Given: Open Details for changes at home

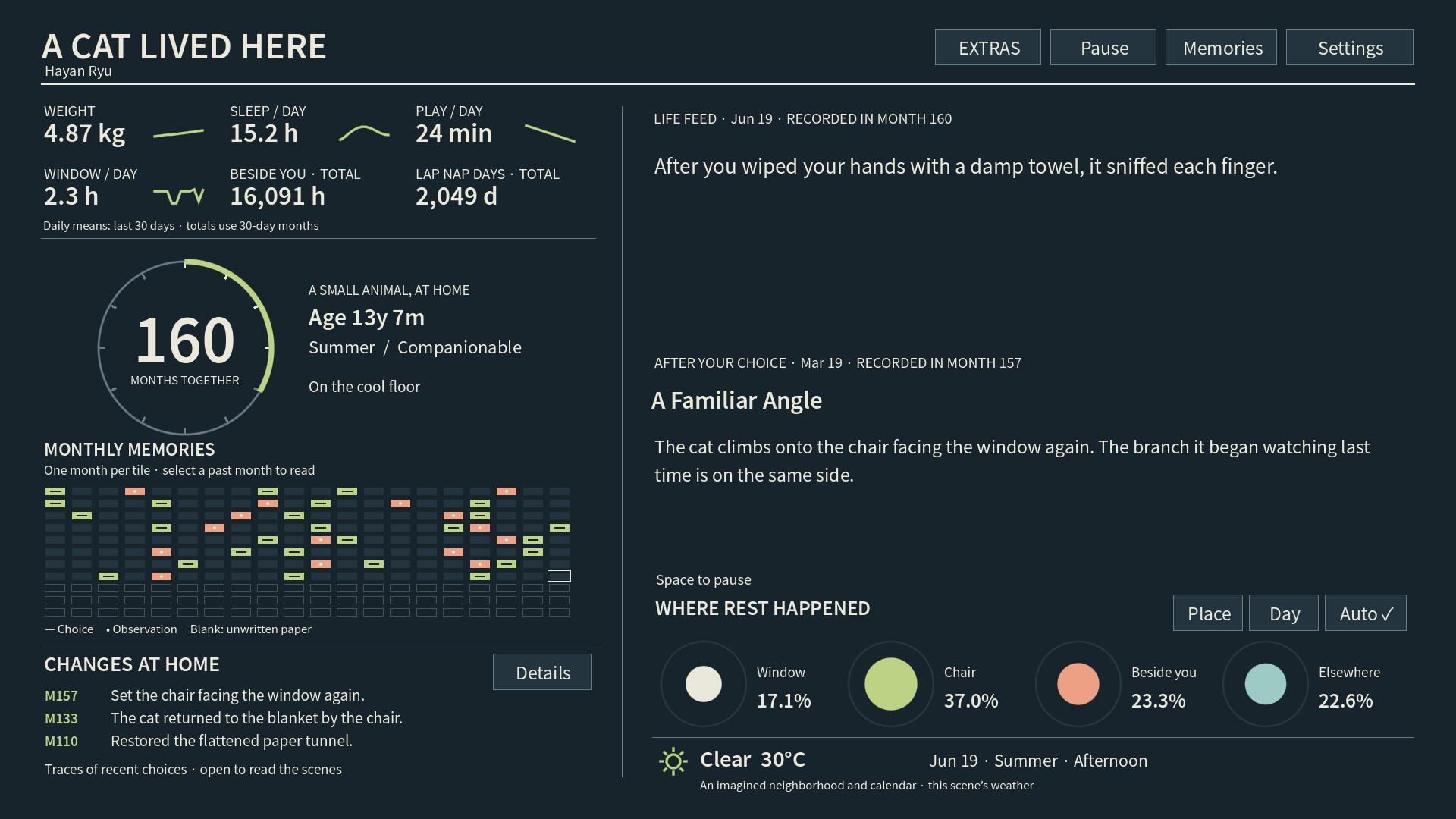Looking at the screenshot, I should (x=542, y=672).
